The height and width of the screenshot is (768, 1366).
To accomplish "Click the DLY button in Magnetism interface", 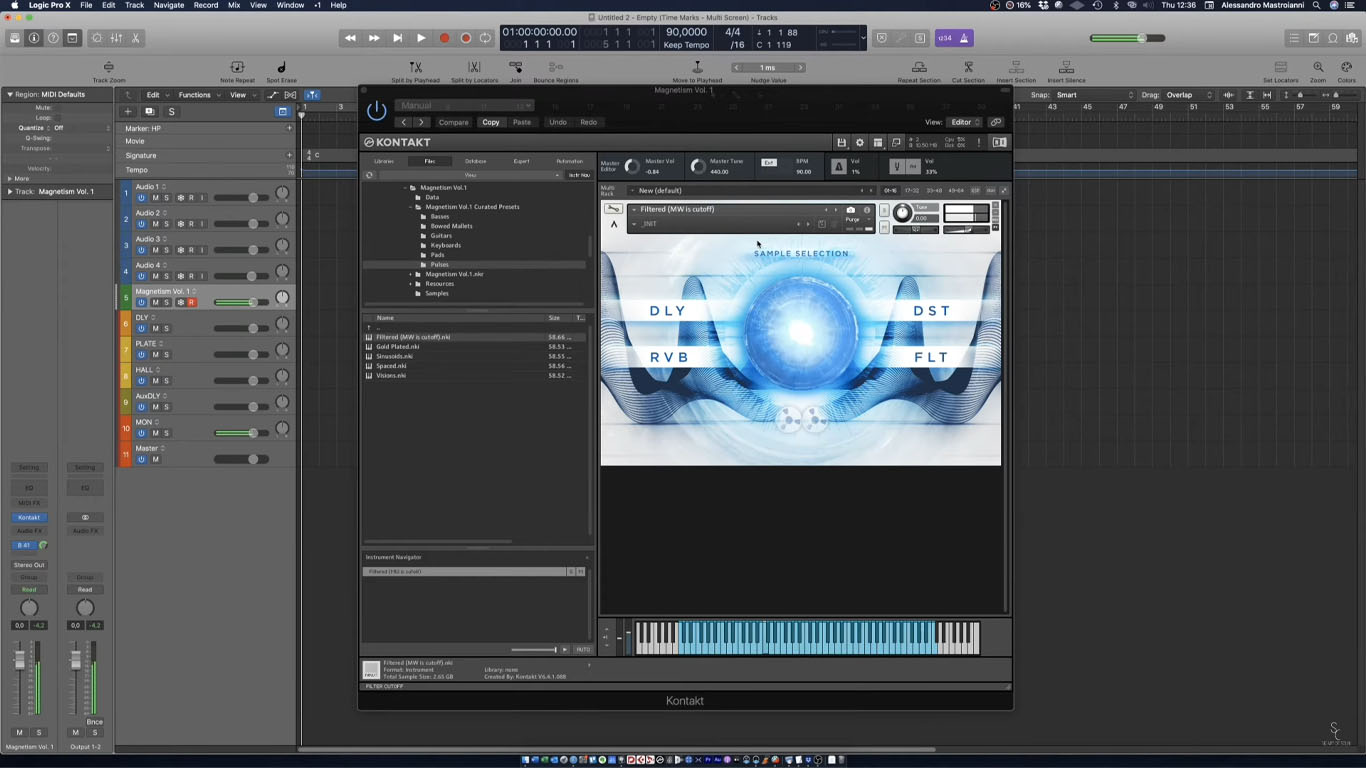I will [x=668, y=311].
